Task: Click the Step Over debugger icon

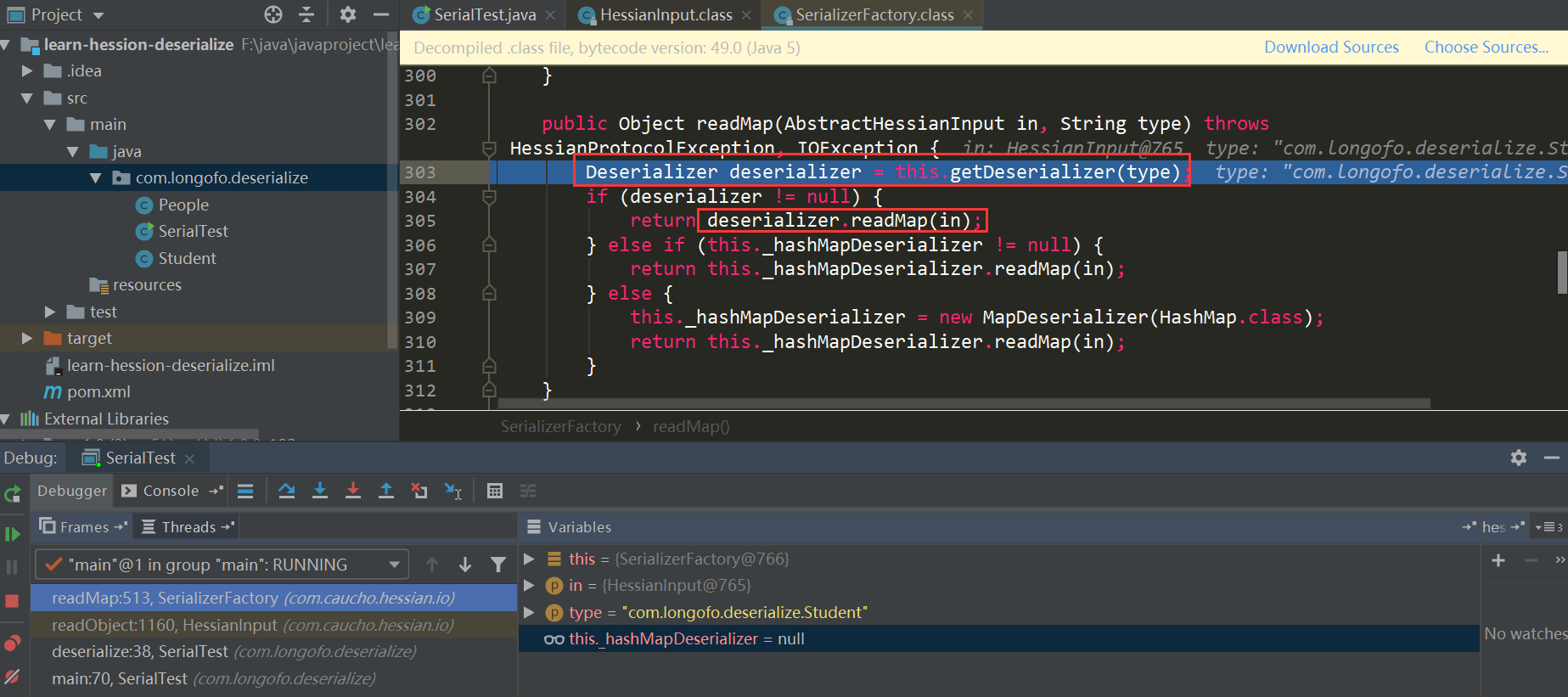Action: pos(287,491)
